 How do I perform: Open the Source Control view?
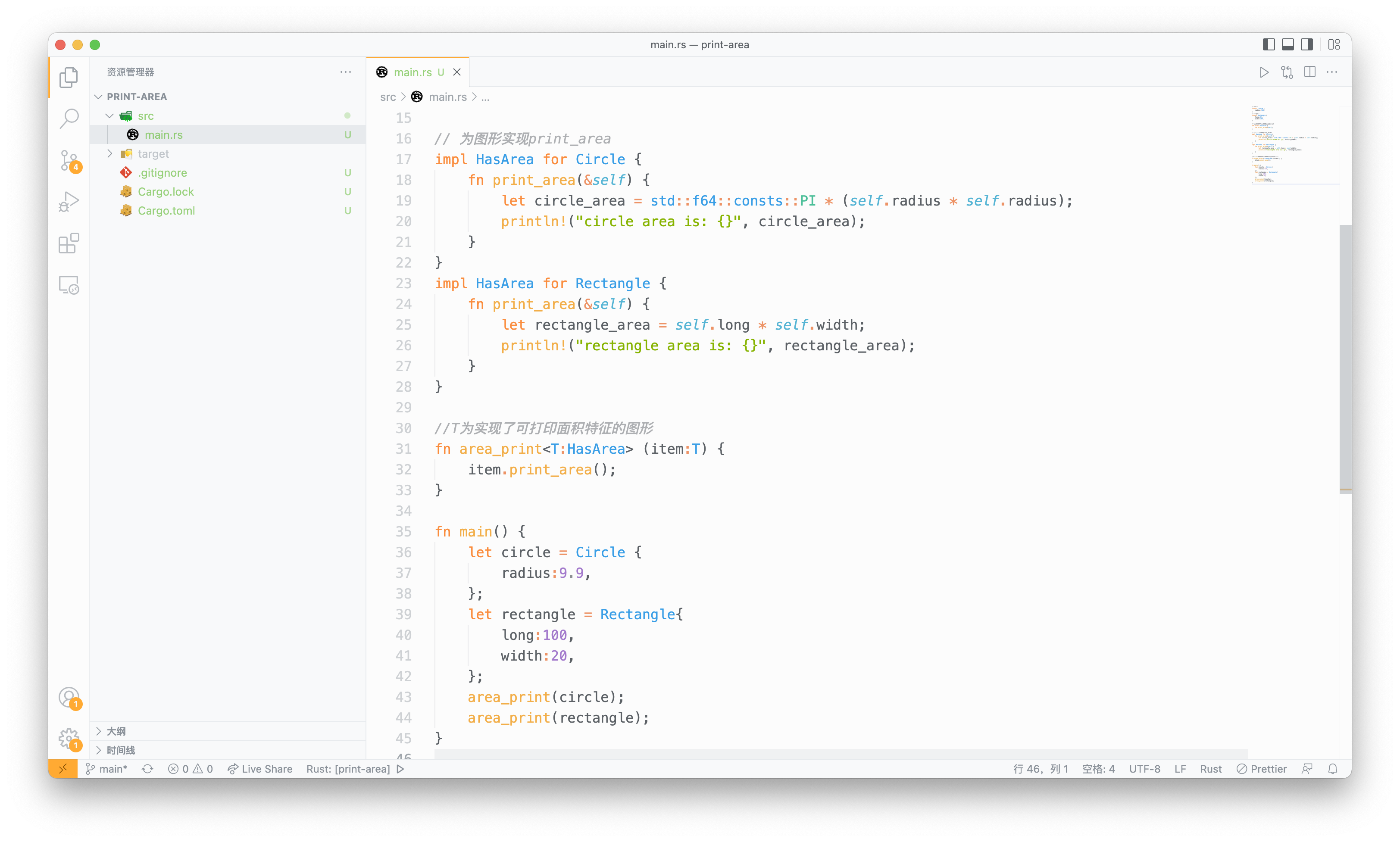(69, 160)
